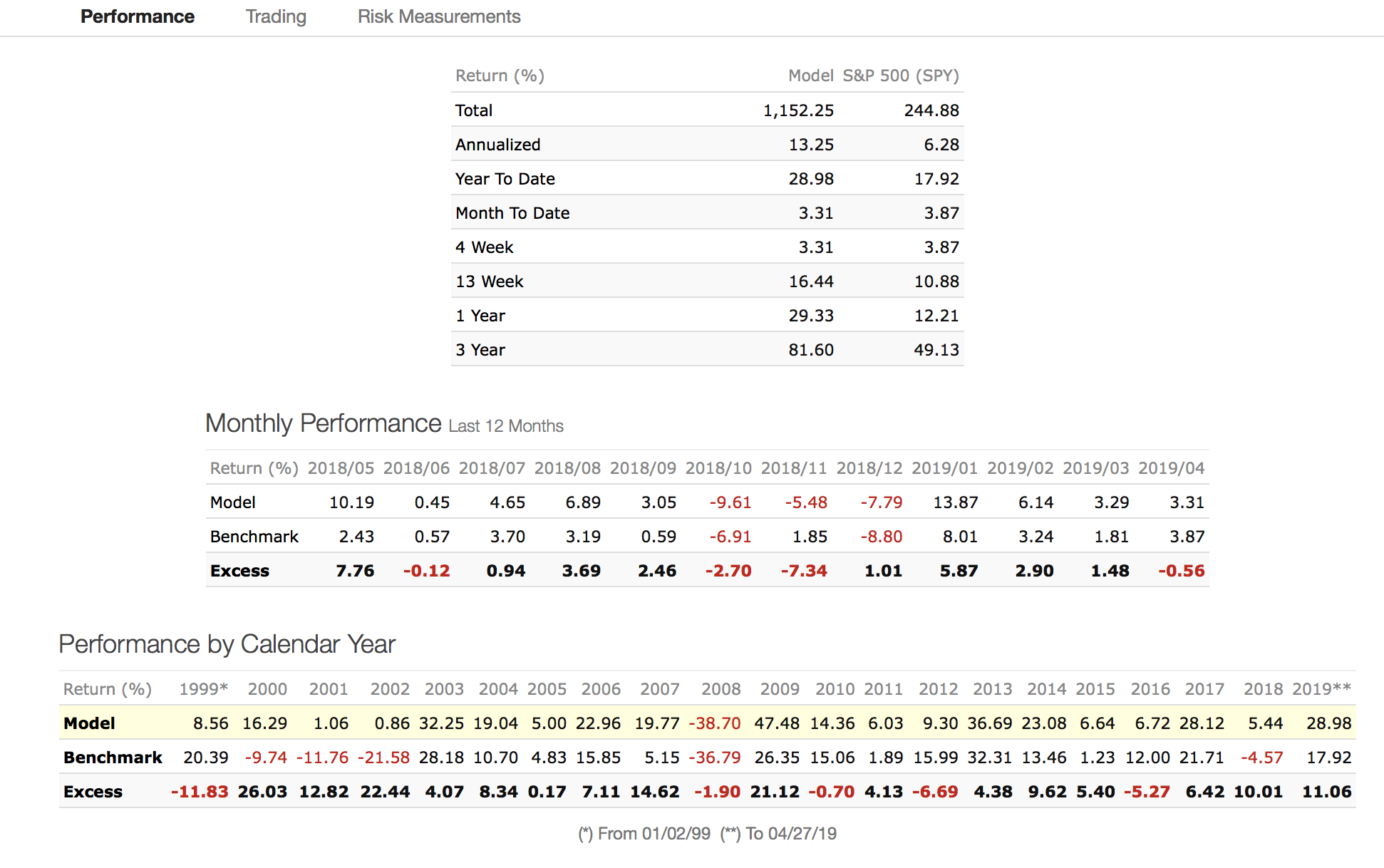Click the Monthly Performance heading
Viewport: 1384px width, 868px height.
(x=323, y=423)
